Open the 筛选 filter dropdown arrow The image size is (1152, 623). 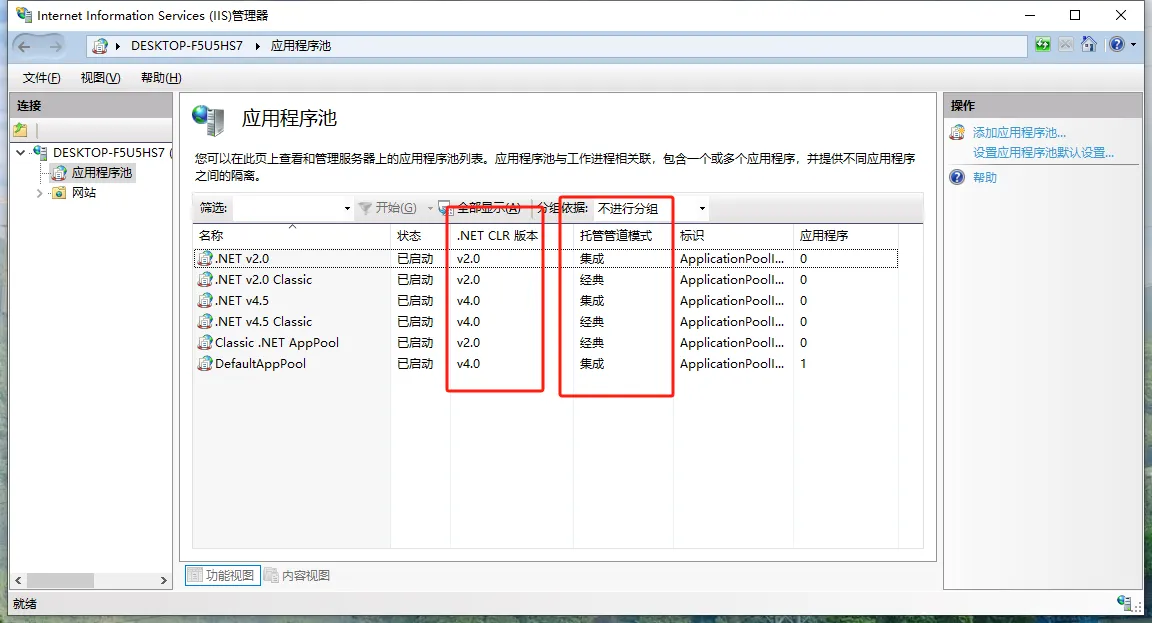coord(347,209)
